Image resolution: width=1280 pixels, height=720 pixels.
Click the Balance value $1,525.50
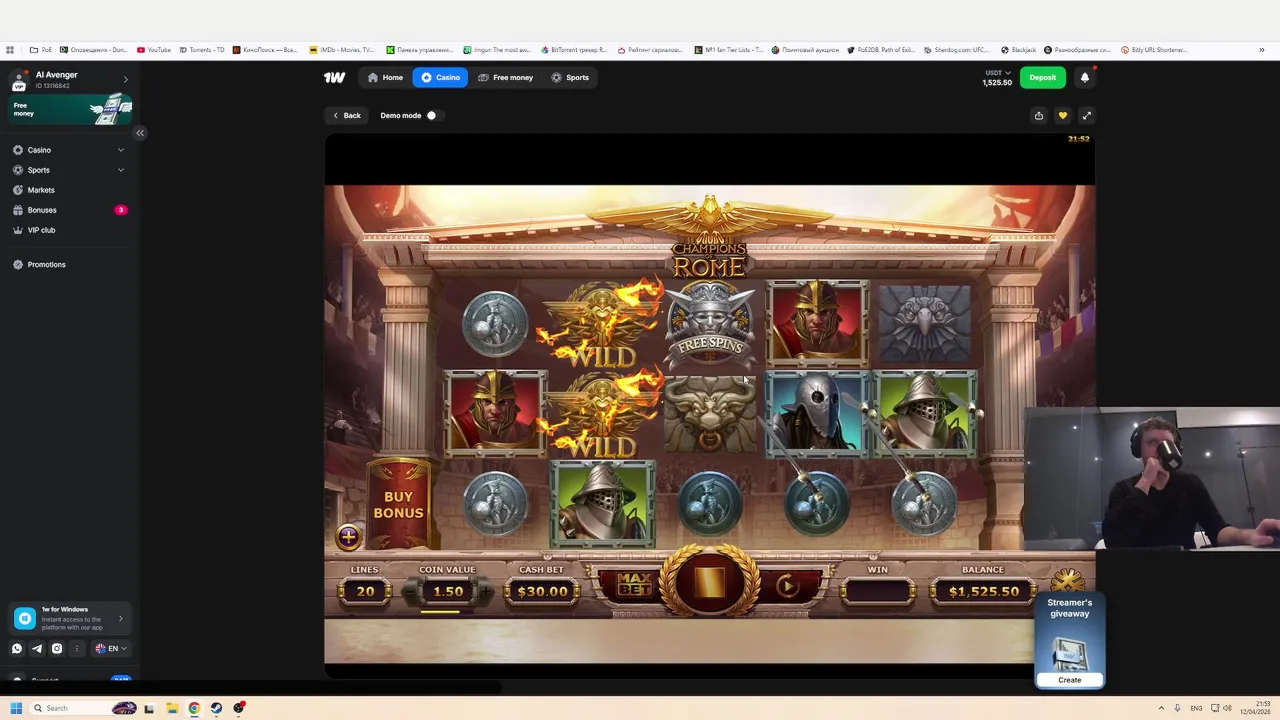[x=983, y=592]
